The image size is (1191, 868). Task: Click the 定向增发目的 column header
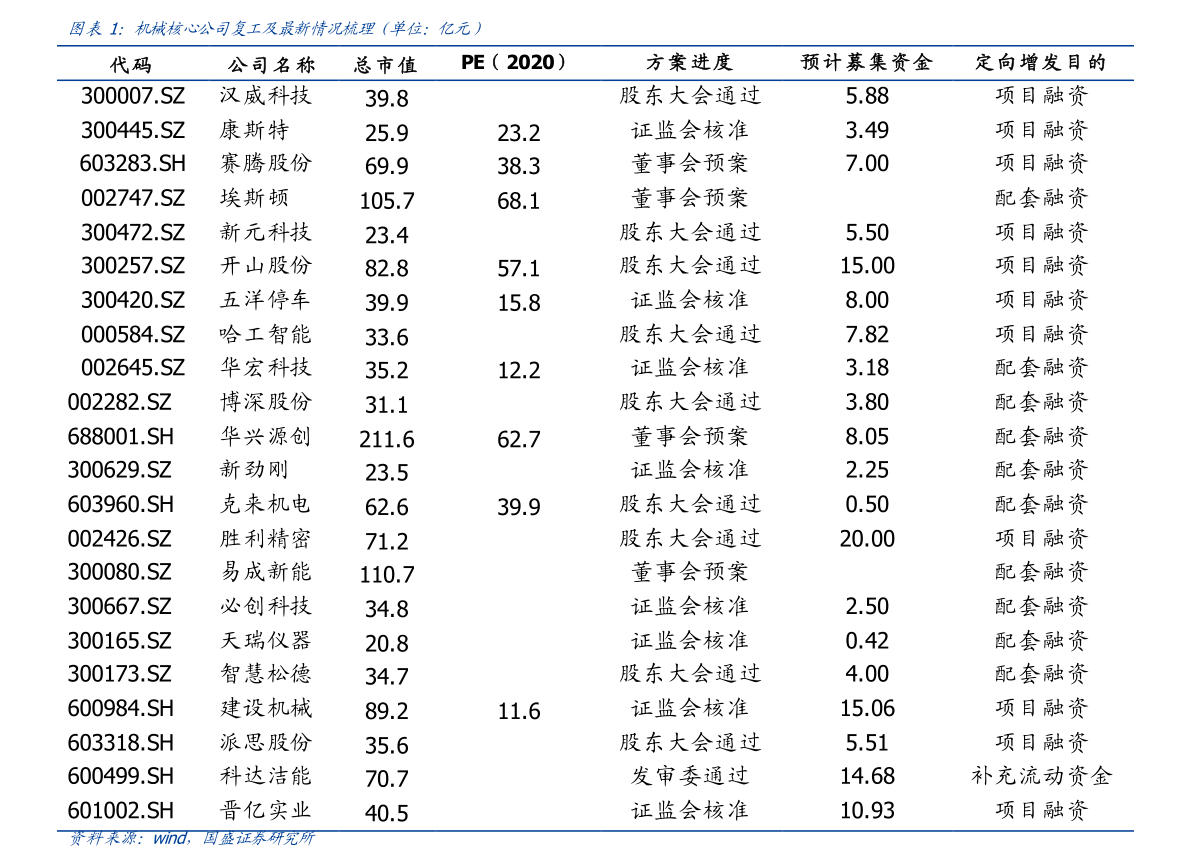[x=1040, y=63]
